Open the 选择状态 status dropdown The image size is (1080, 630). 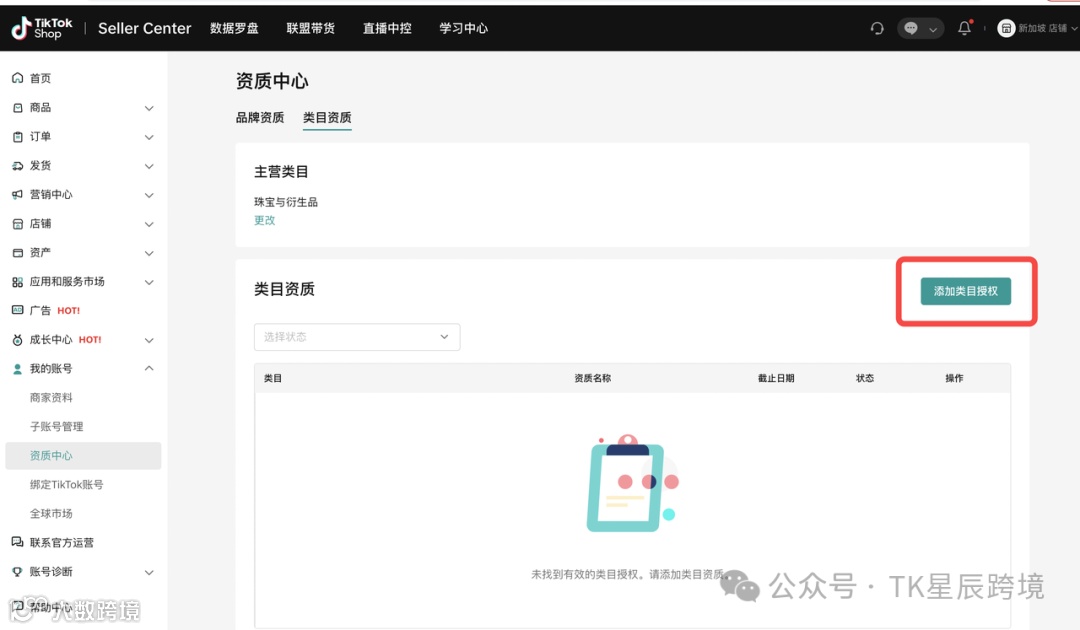[357, 337]
